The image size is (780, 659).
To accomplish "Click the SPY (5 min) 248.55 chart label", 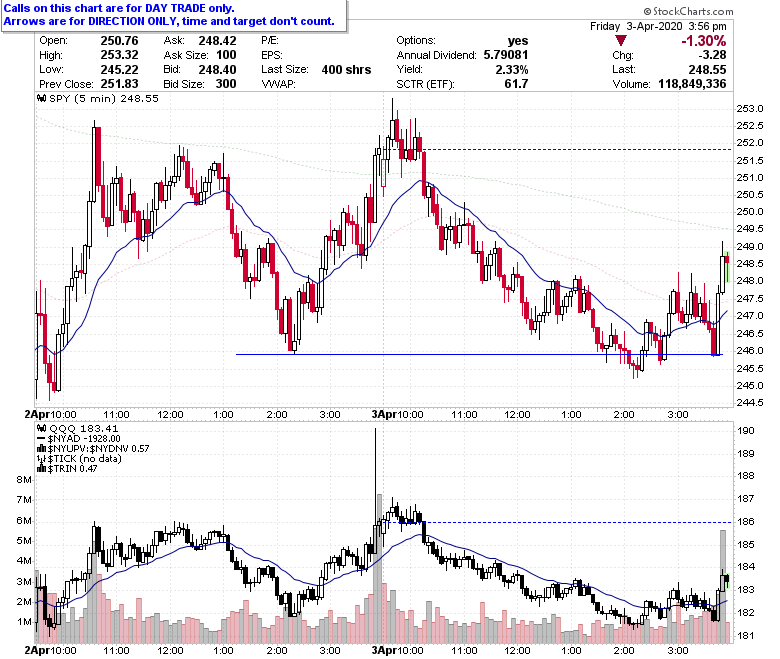I will pos(104,98).
